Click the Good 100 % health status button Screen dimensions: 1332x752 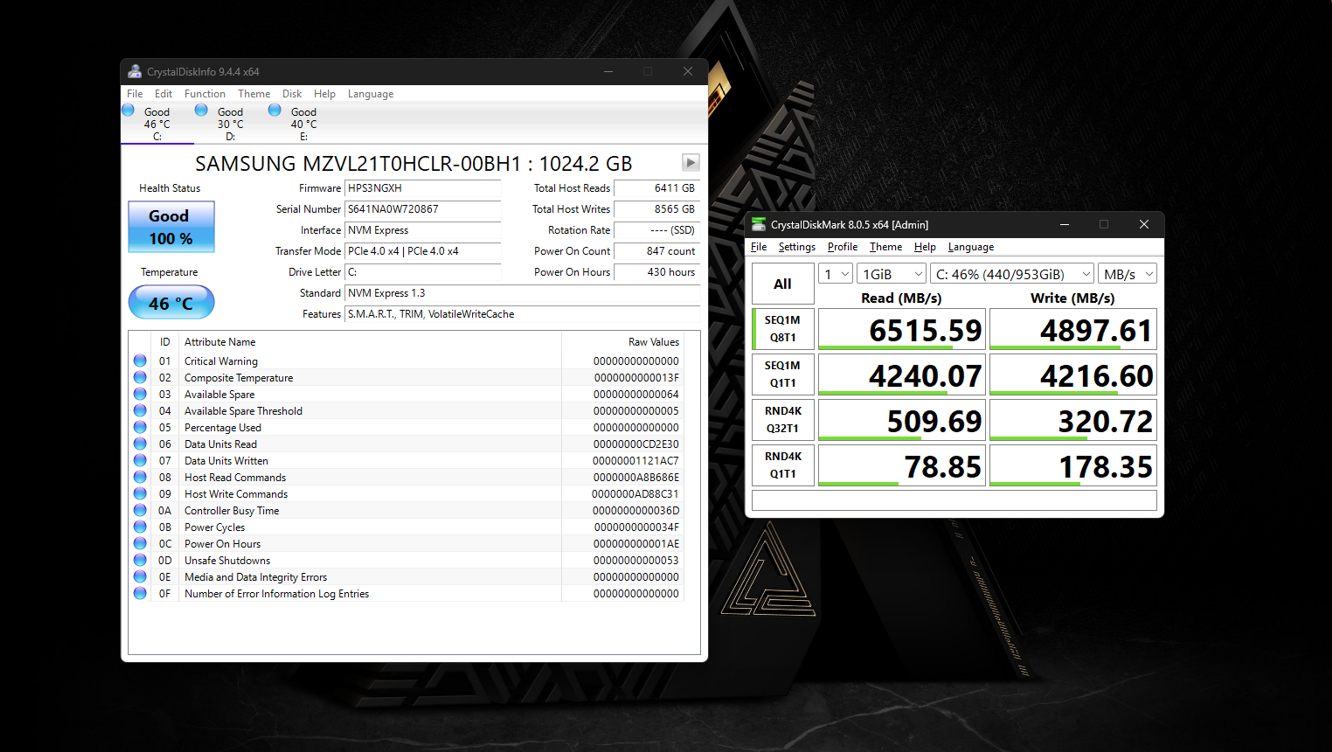pyautogui.click(x=171, y=227)
